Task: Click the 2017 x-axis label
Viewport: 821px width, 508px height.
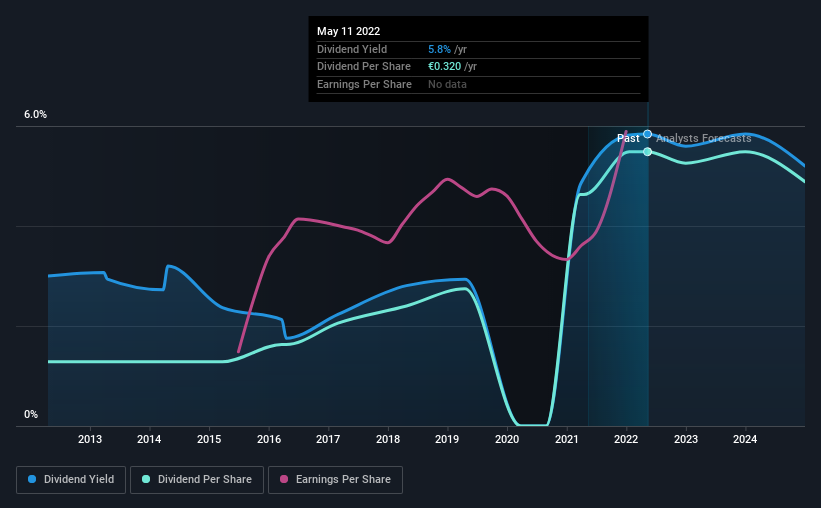Action: 328,439
